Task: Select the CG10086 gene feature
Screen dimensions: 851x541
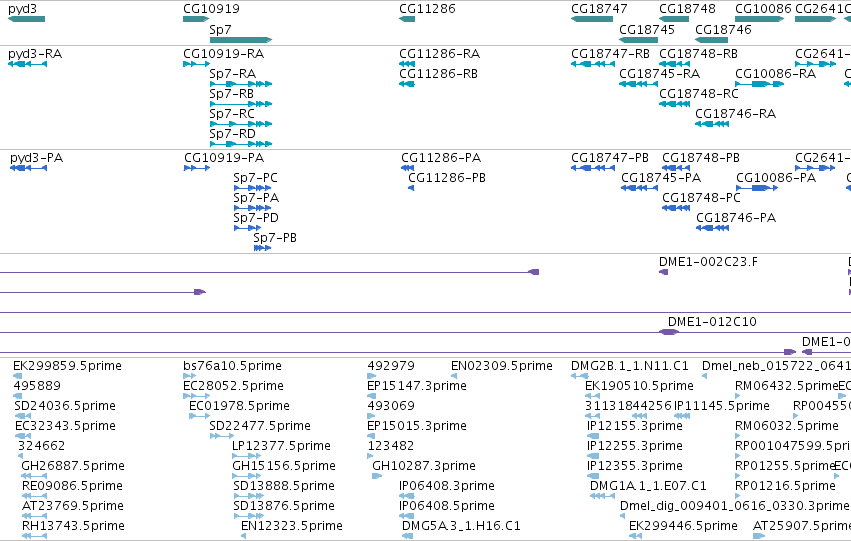Action: coord(759,19)
